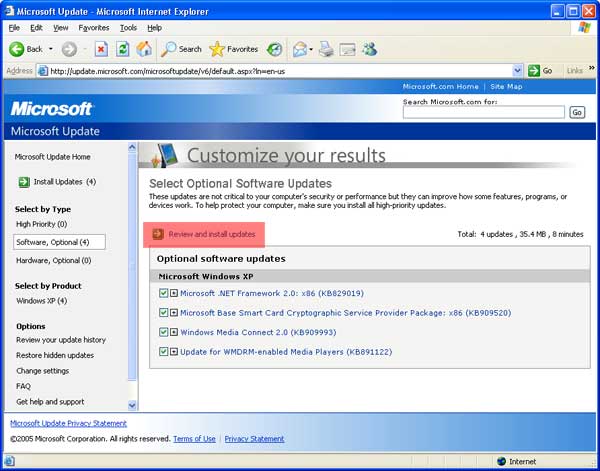Image resolution: width=600 pixels, height=471 pixels.
Task: Click the green Install Updates arrow icon
Action: point(24,182)
